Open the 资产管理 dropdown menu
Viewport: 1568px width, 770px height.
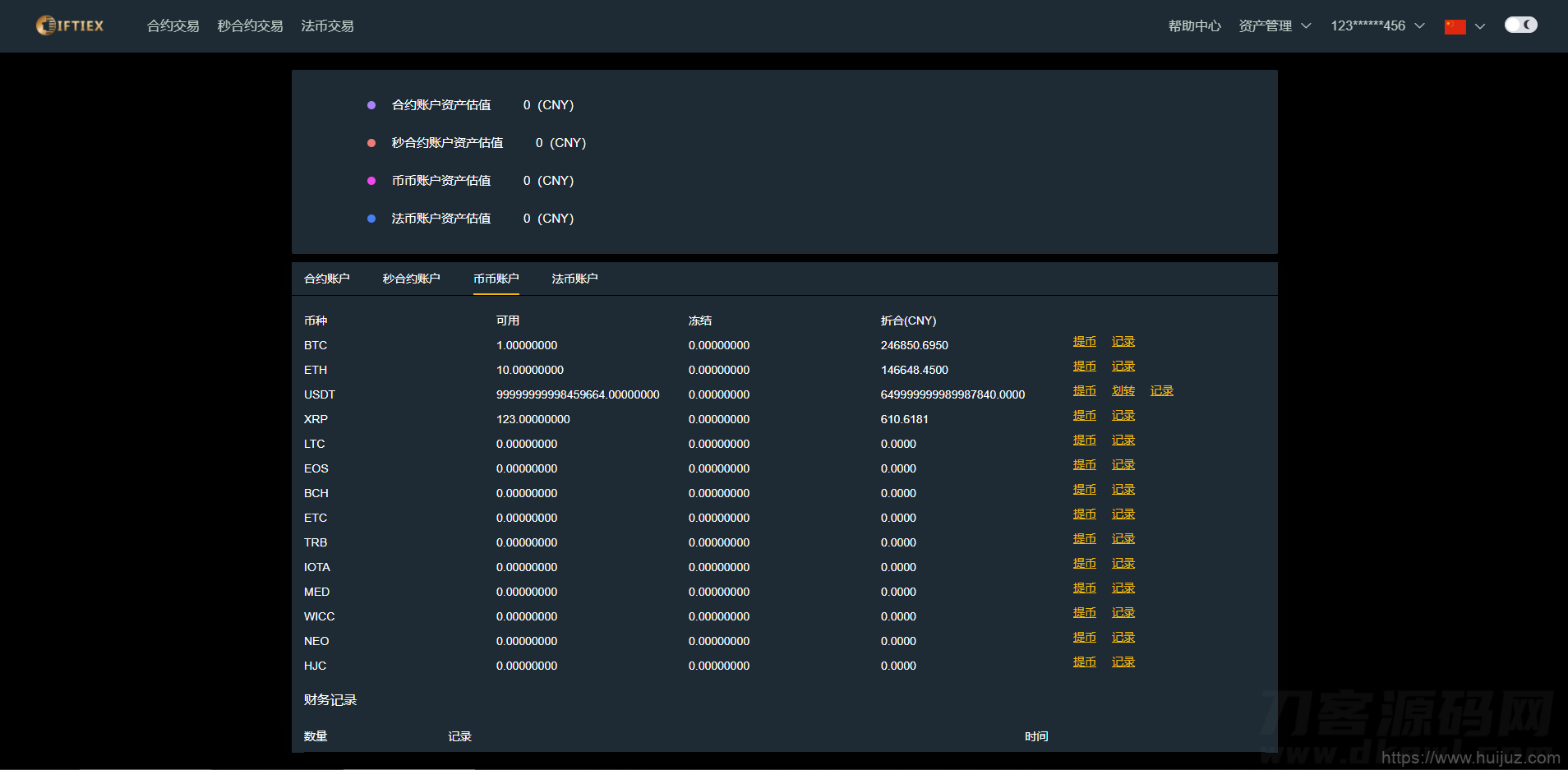pos(1275,26)
